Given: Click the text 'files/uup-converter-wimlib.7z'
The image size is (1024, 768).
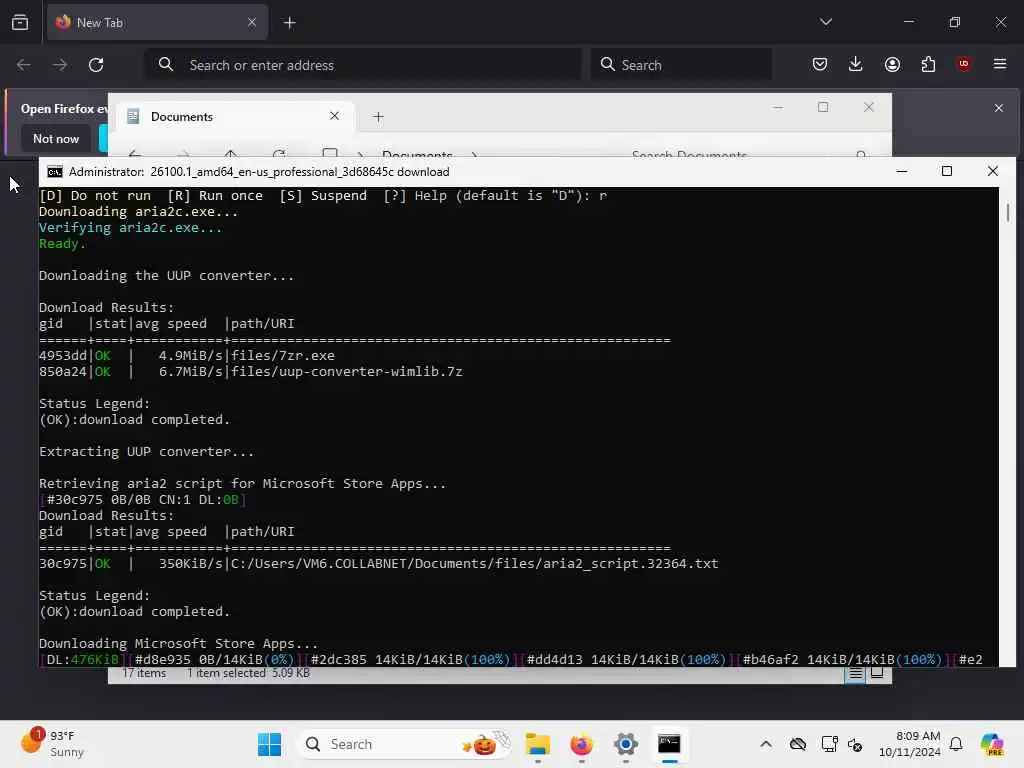Looking at the screenshot, I should pos(347,372).
